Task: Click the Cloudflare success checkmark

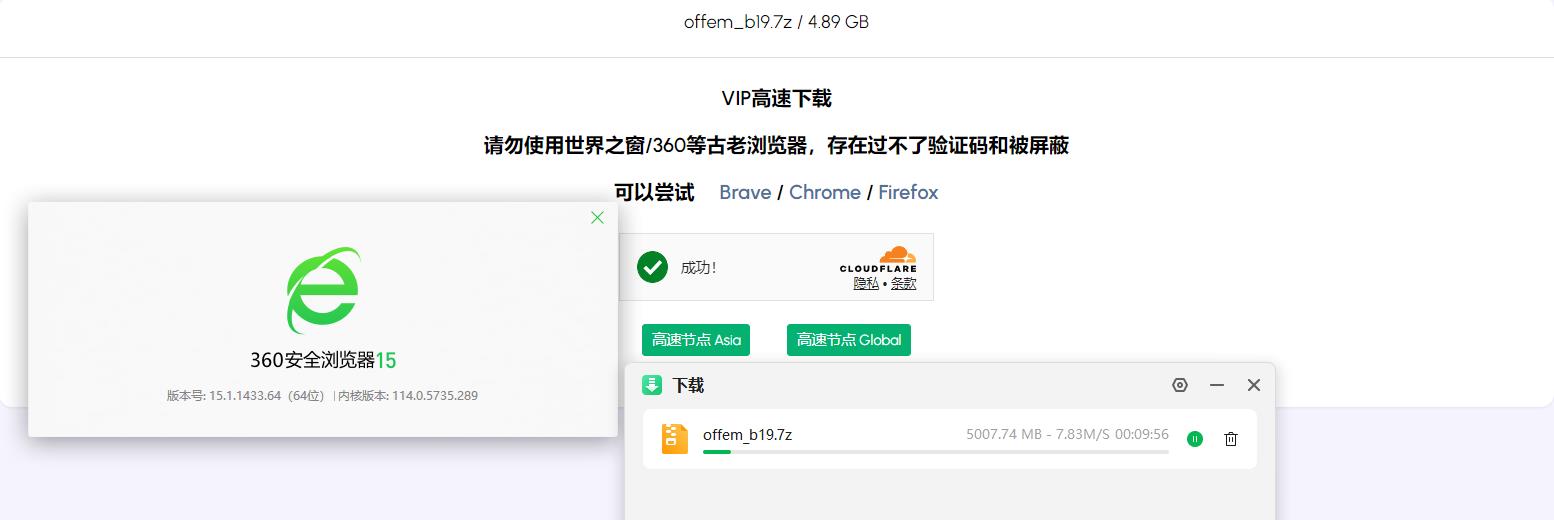Action: (652, 267)
